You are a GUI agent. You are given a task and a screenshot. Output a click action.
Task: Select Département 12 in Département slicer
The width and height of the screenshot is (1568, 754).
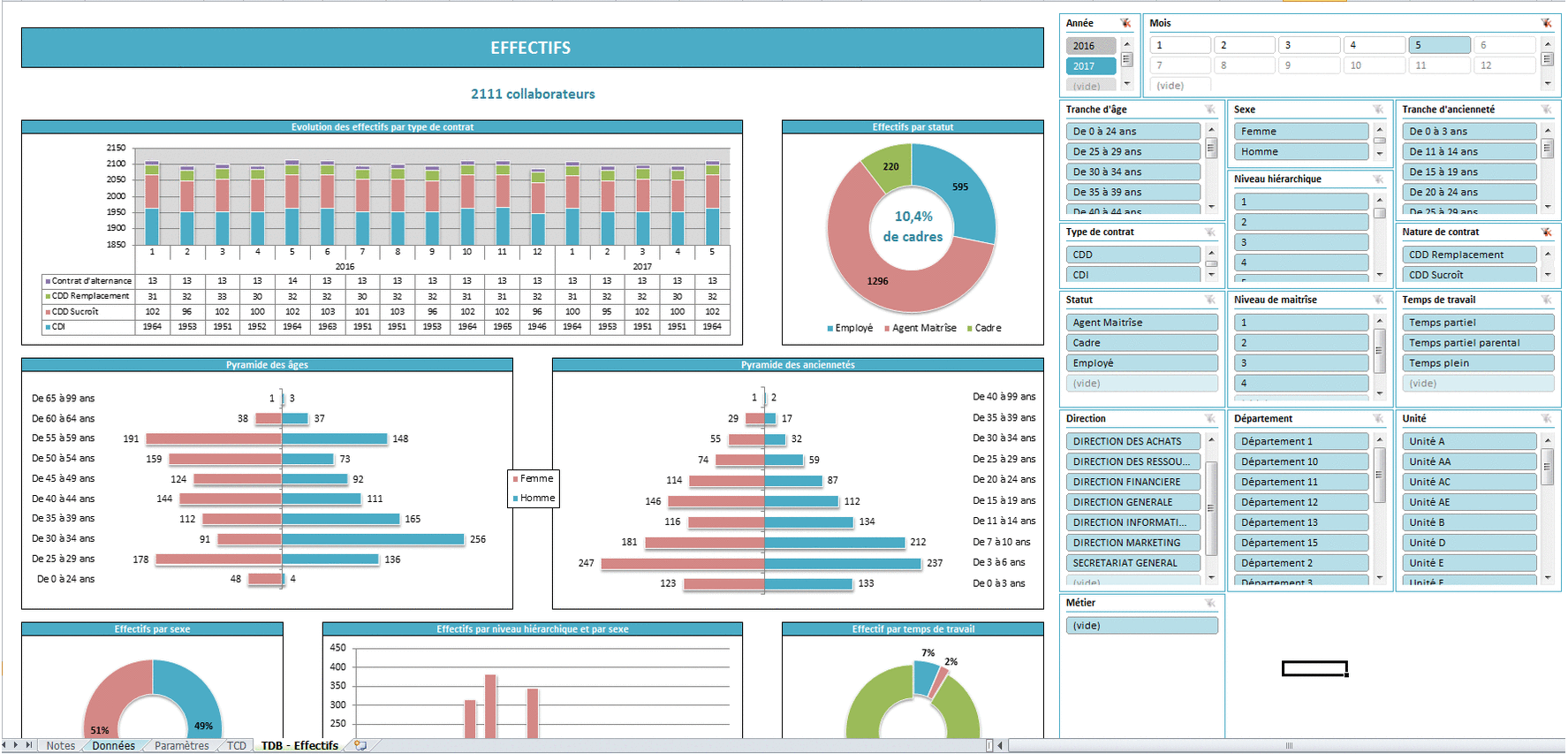(x=1301, y=502)
